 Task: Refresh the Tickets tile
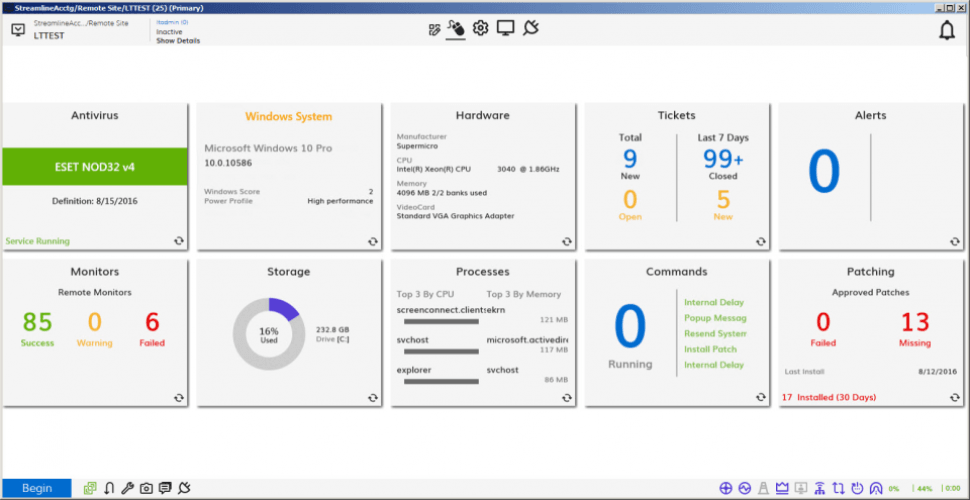[x=760, y=241]
